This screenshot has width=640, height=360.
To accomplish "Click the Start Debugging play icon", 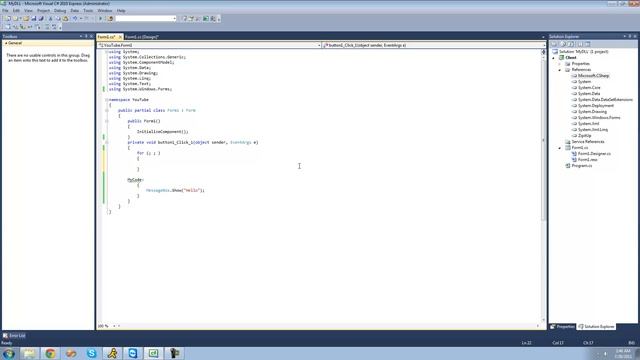I will point(100,18).
